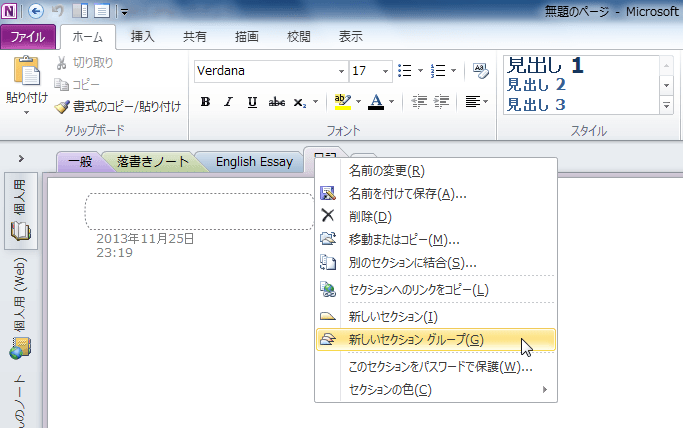
Task: Click 書式のコピー/貼り付け format painter
Action: point(118,107)
